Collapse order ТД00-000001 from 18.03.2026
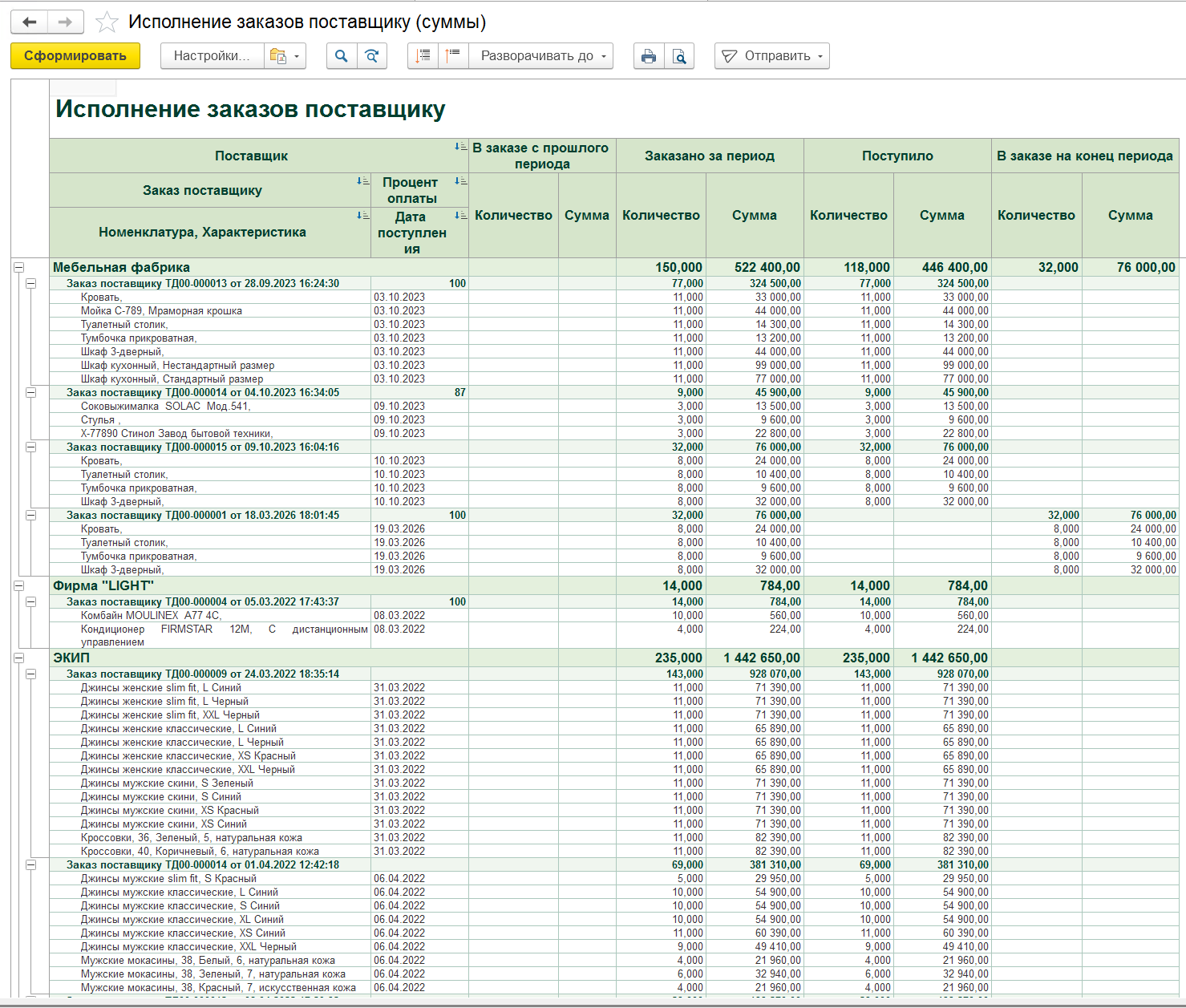This screenshot has width=1186, height=1008. coord(30,516)
